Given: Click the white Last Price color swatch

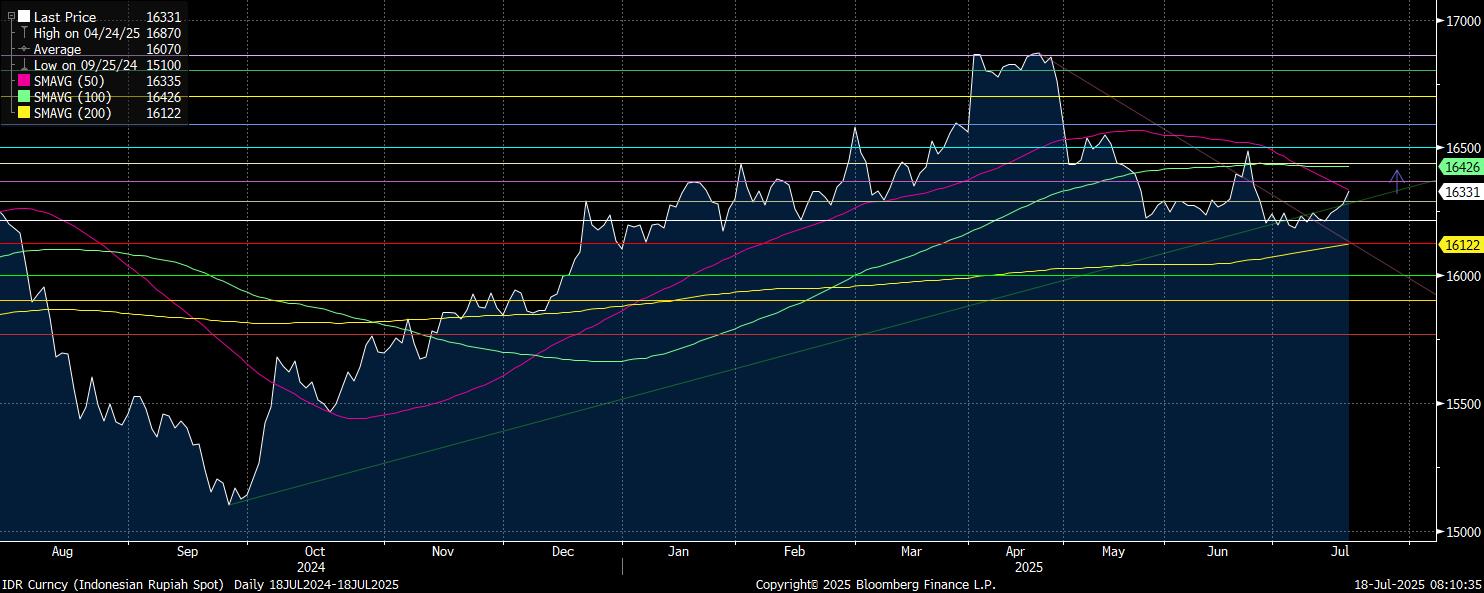Looking at the screenshot, I should pos(24,17).
